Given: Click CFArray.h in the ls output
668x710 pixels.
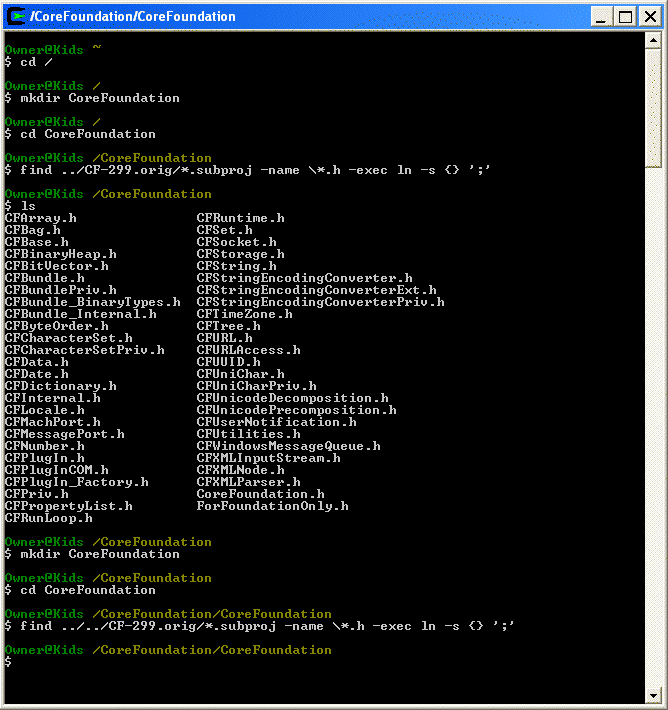Looking at the screenshot, I should pos(40,218).
